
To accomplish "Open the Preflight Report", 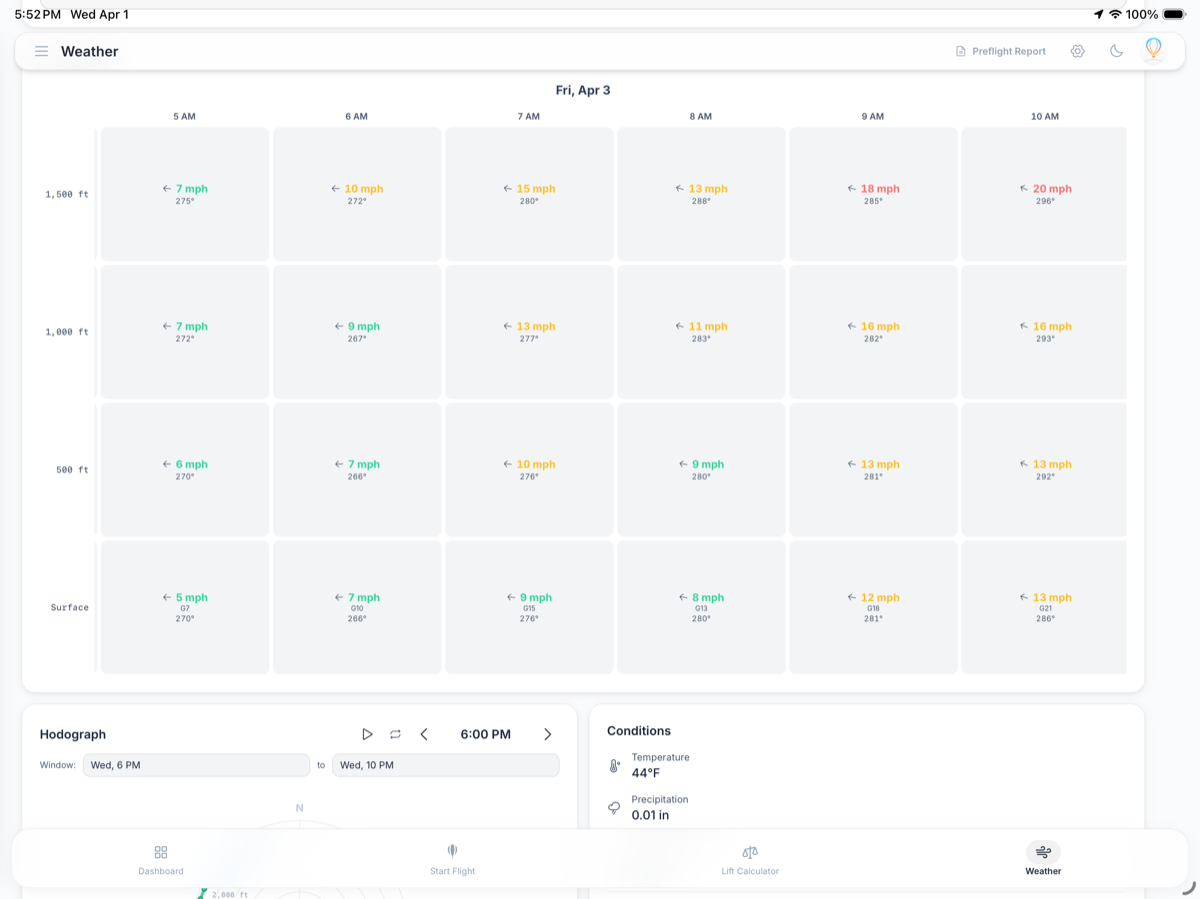I will pyautogui.click(x=1000, y=51).
